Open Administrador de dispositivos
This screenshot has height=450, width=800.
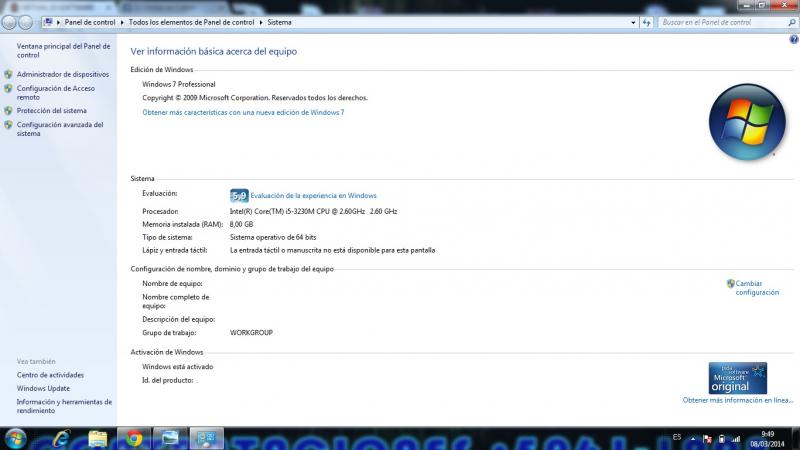pyautogui.click(x=63, y=74)
